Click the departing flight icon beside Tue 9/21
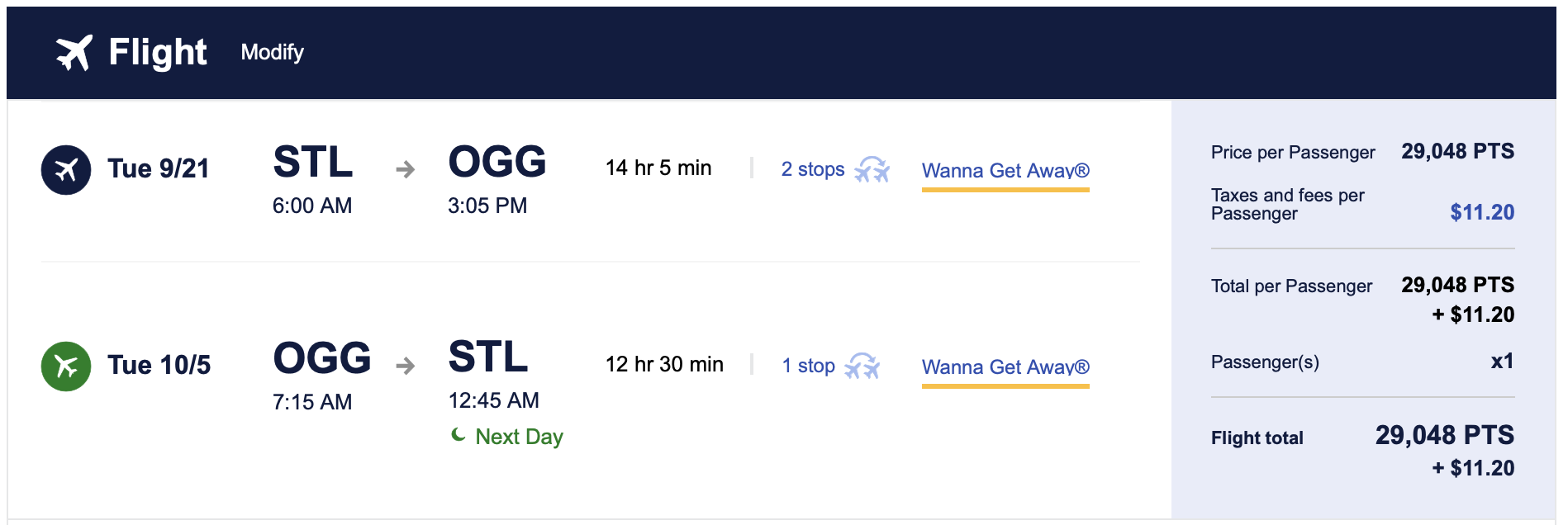The height and width of the screenshot is (525, 1568). pos(66,169)
